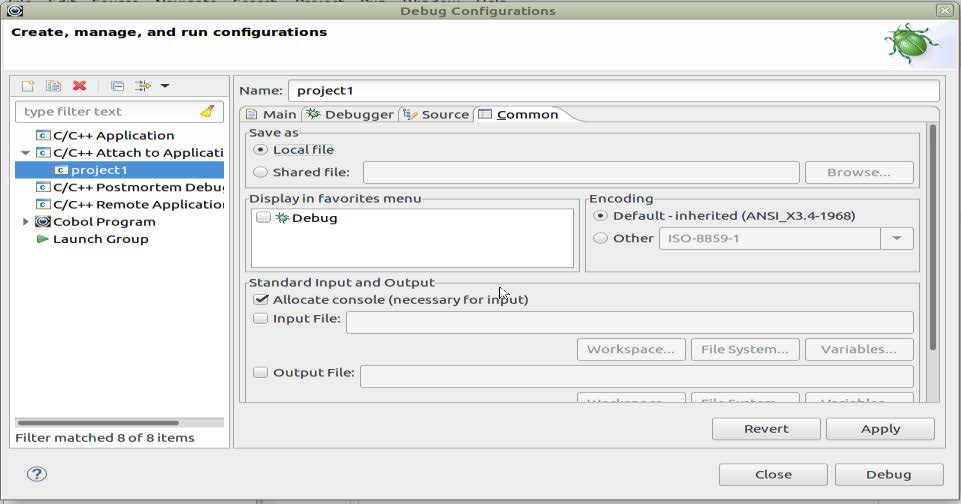This screenshot has height=504, width=961.
Task: Click the Duplicate launch configuration icon
Action: [x=54, y=87]
